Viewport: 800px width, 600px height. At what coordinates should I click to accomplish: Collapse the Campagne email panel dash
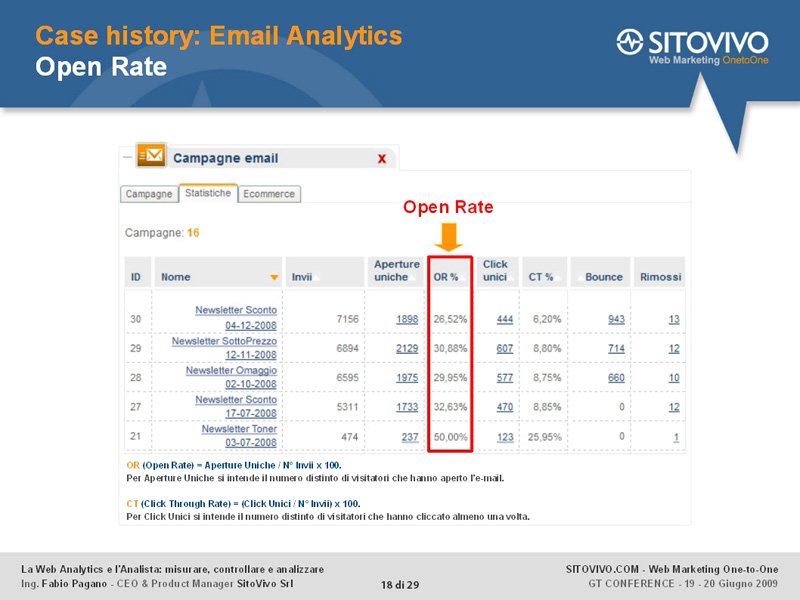[127, 157]
